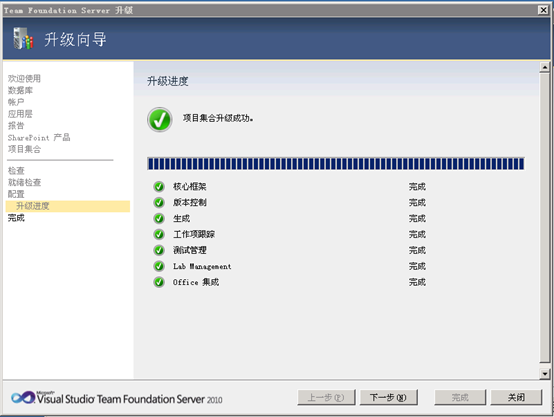Click the green check icon beside 测试管理
Viewport: 554px width, 417px height.
pos(159,250)
